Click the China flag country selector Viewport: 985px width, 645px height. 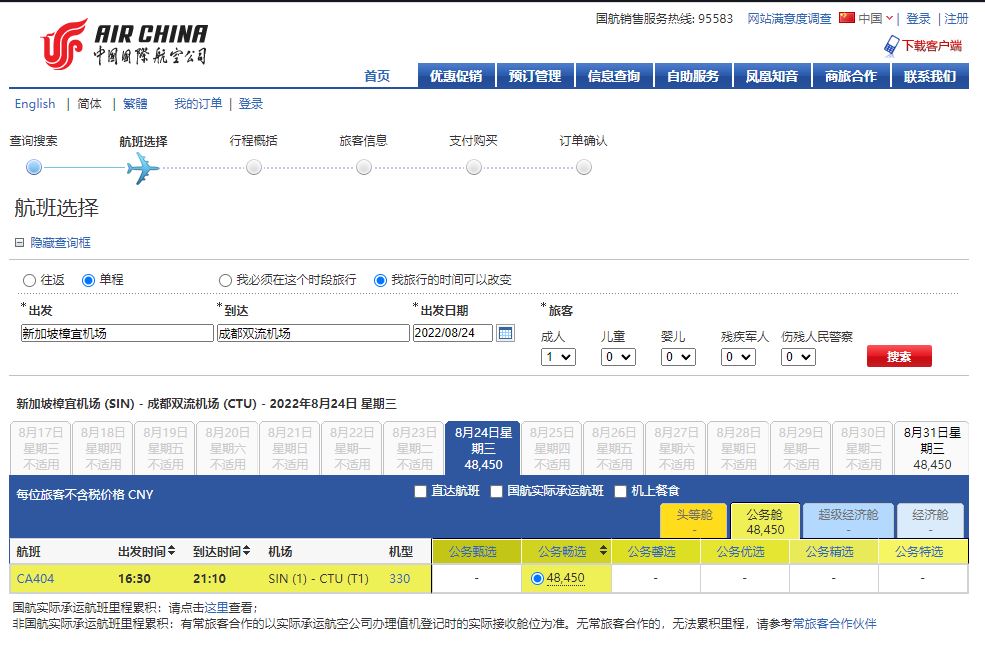coord(847,18)
